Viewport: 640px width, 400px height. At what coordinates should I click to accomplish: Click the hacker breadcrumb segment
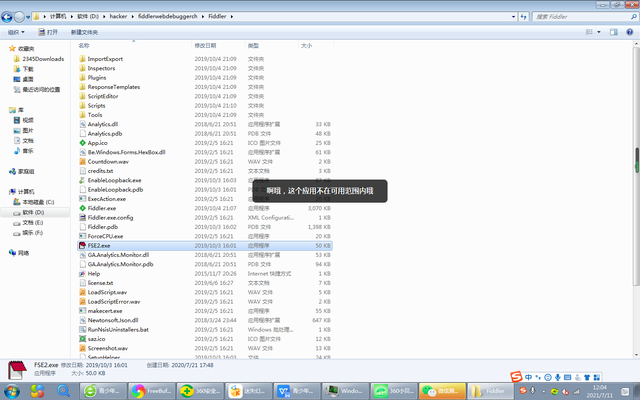(118, 16)
